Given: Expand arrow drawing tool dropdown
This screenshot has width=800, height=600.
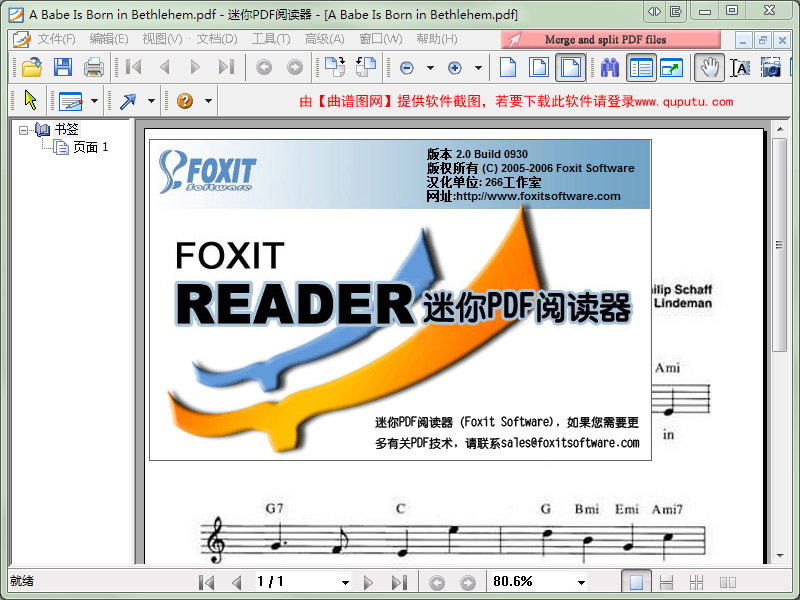Looking at the screenshot, I should [x=151, y=101].
